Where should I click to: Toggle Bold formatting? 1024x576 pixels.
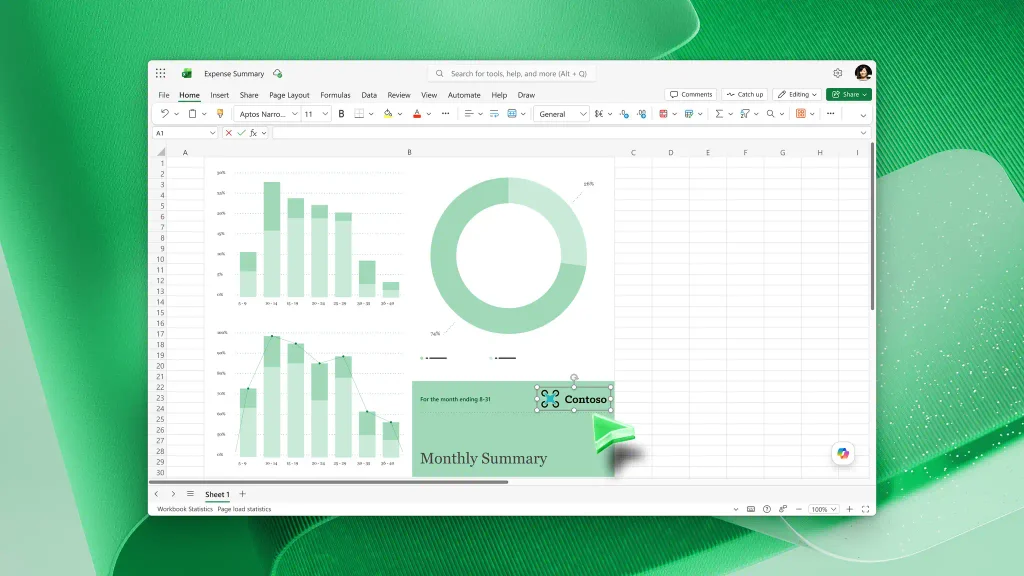click(x=341, y=114)
